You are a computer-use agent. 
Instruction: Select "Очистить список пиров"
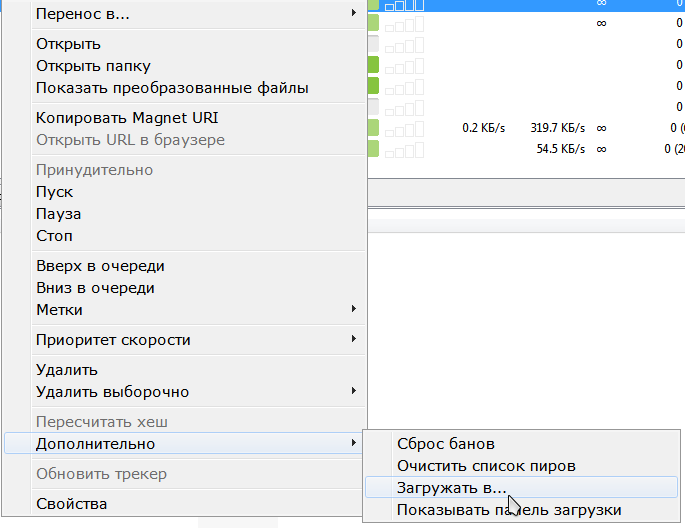(x=486, y=466)
